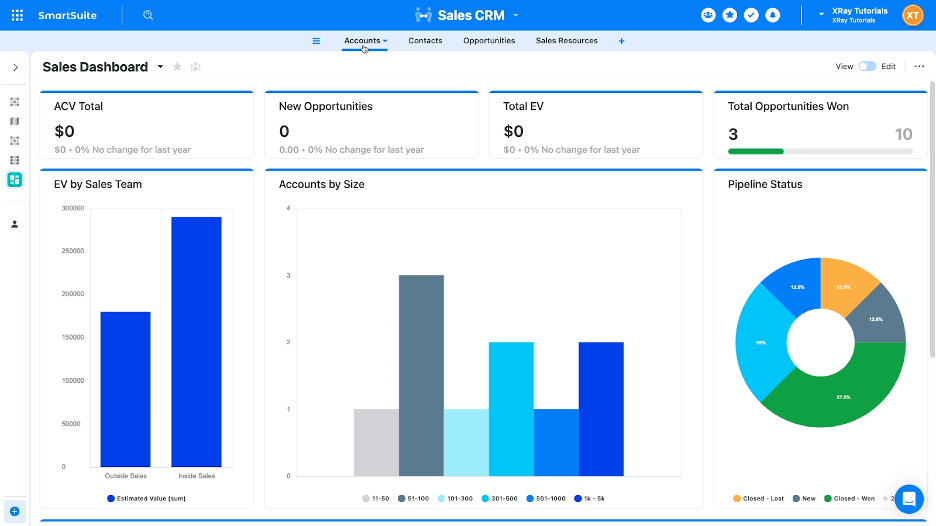The image size is (936, 526).
Task: Click the 51-100 bar in Accounts by Size
Action: pyautogui.click(x=421, y=376)
